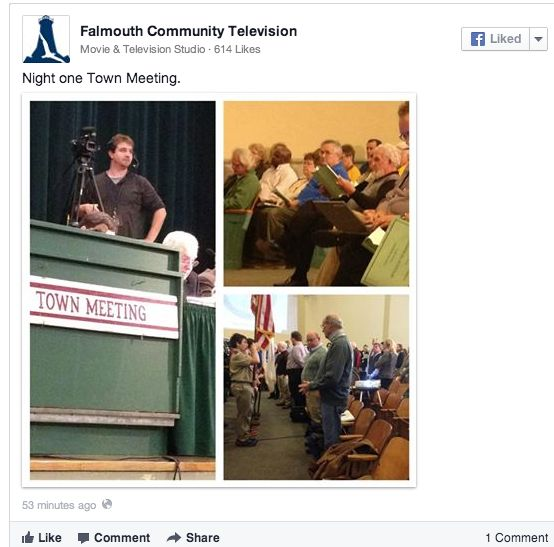Open the seated audience members photo

[x=316, y=194]
